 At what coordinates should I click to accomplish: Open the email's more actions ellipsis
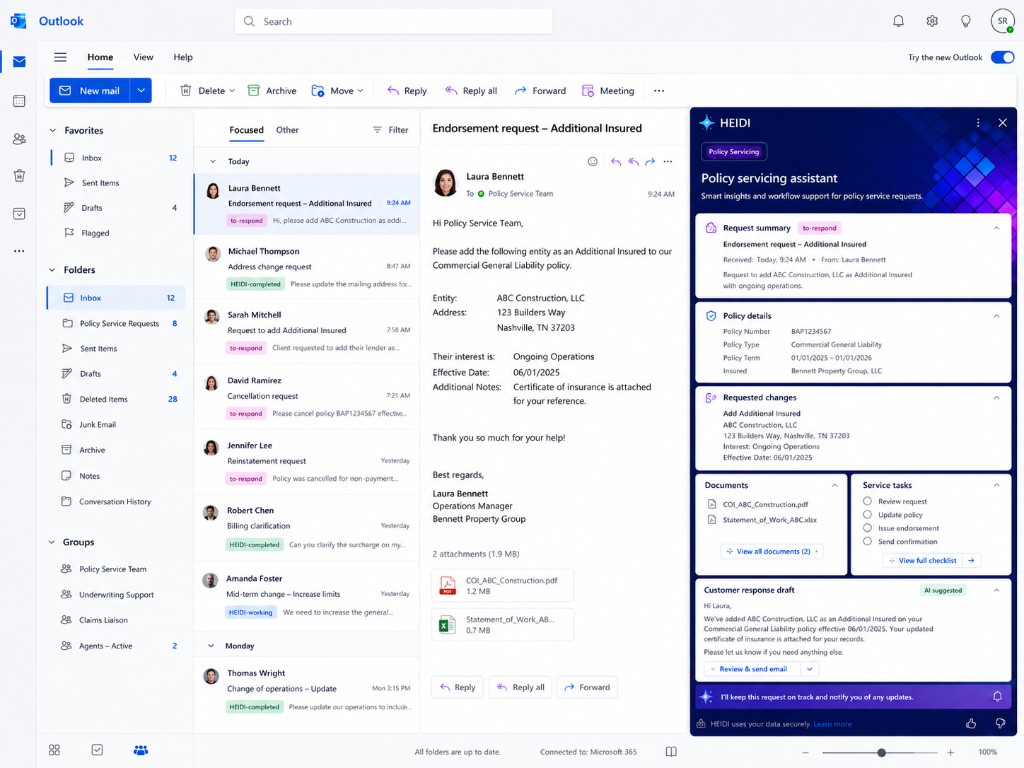667,161
